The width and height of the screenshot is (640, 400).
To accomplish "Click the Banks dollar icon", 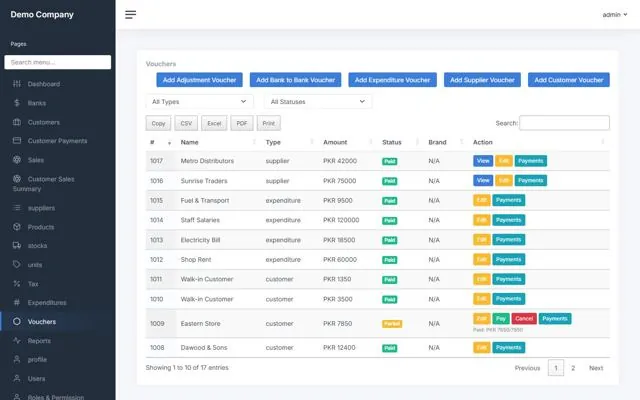I will (17, 103).
